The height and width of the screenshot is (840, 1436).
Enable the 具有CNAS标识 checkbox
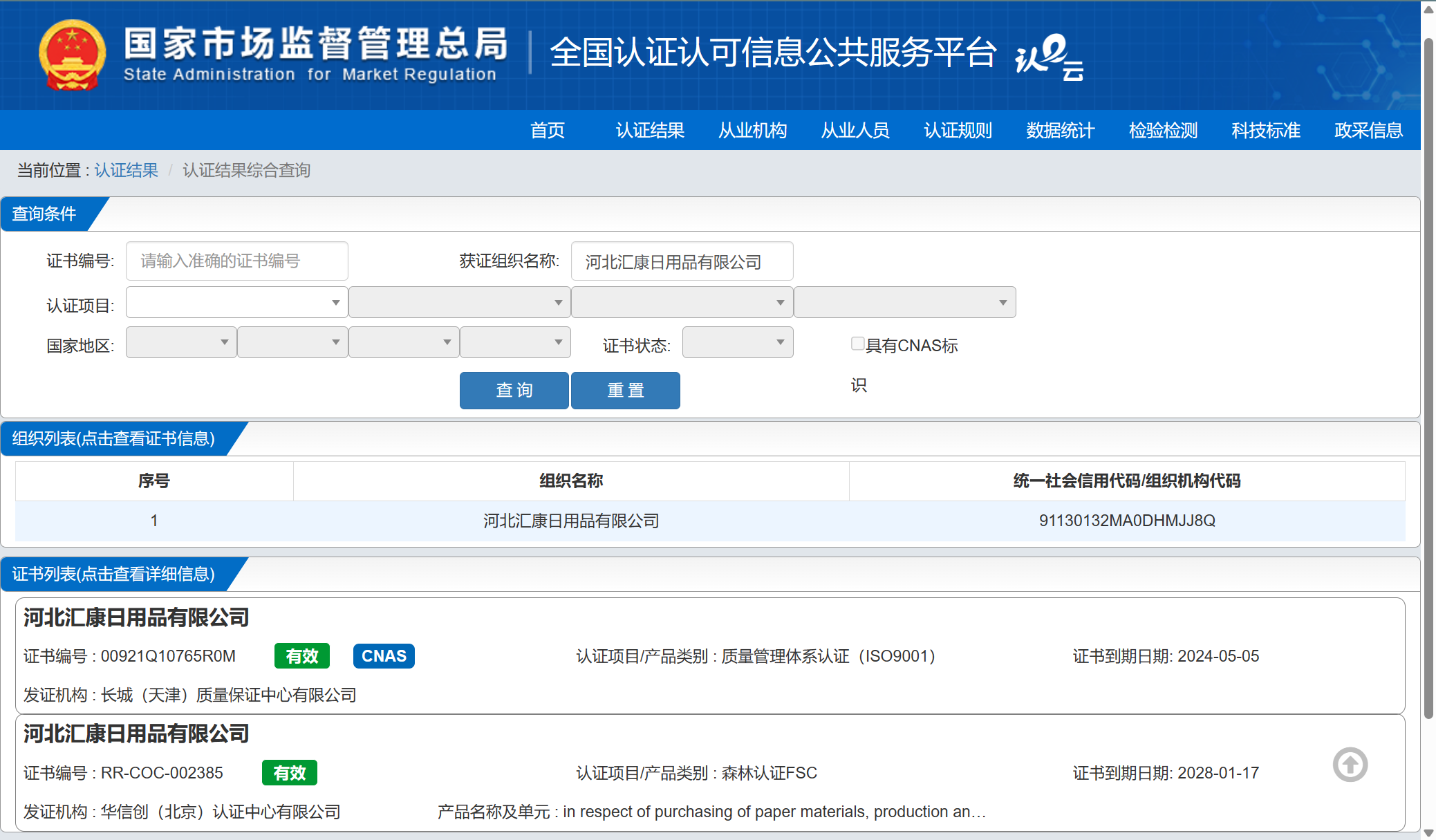[858, 344]
